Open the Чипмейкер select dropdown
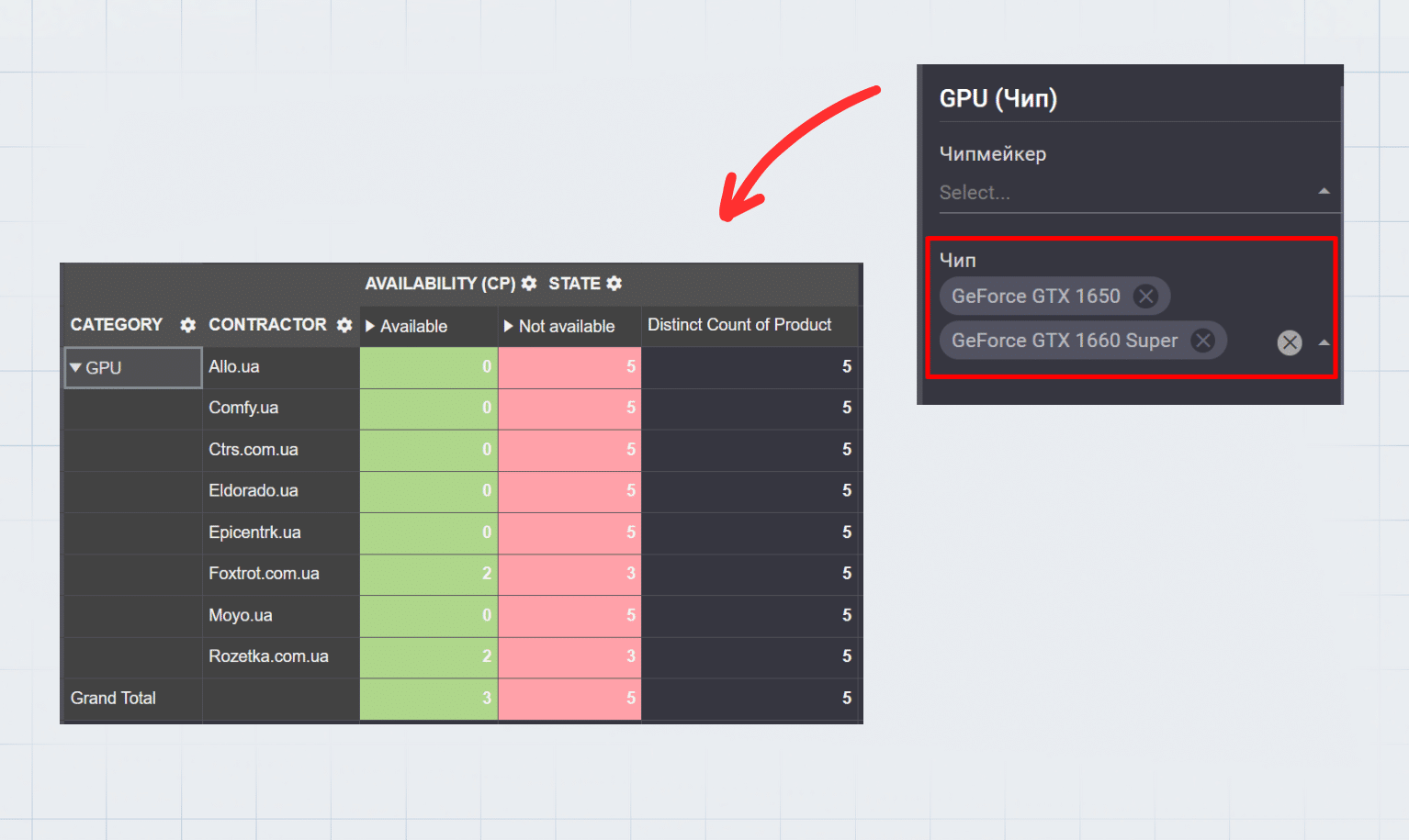 (x=1324, y=192)
